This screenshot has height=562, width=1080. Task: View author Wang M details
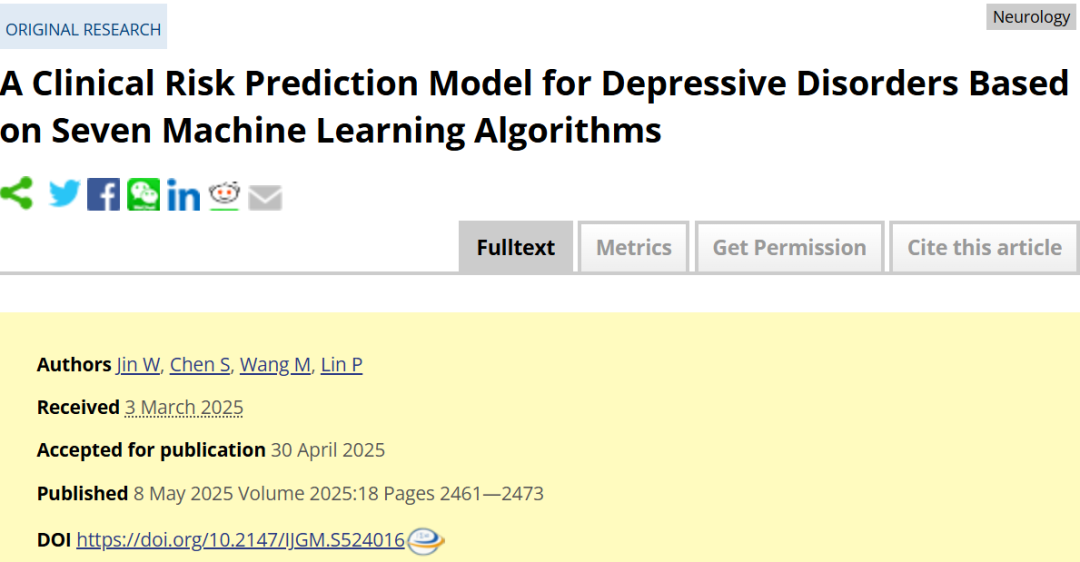click(276, 364)
